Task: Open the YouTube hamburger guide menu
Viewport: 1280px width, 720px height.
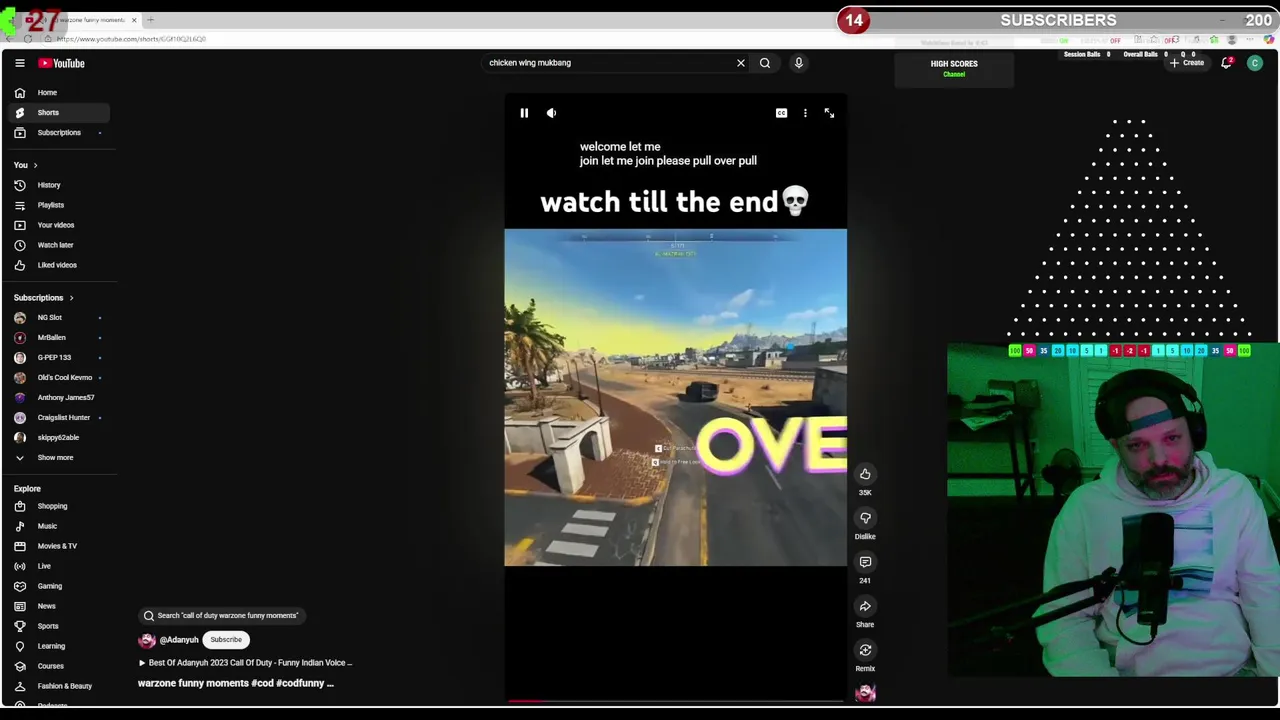Action: click(x=19, y=63)
